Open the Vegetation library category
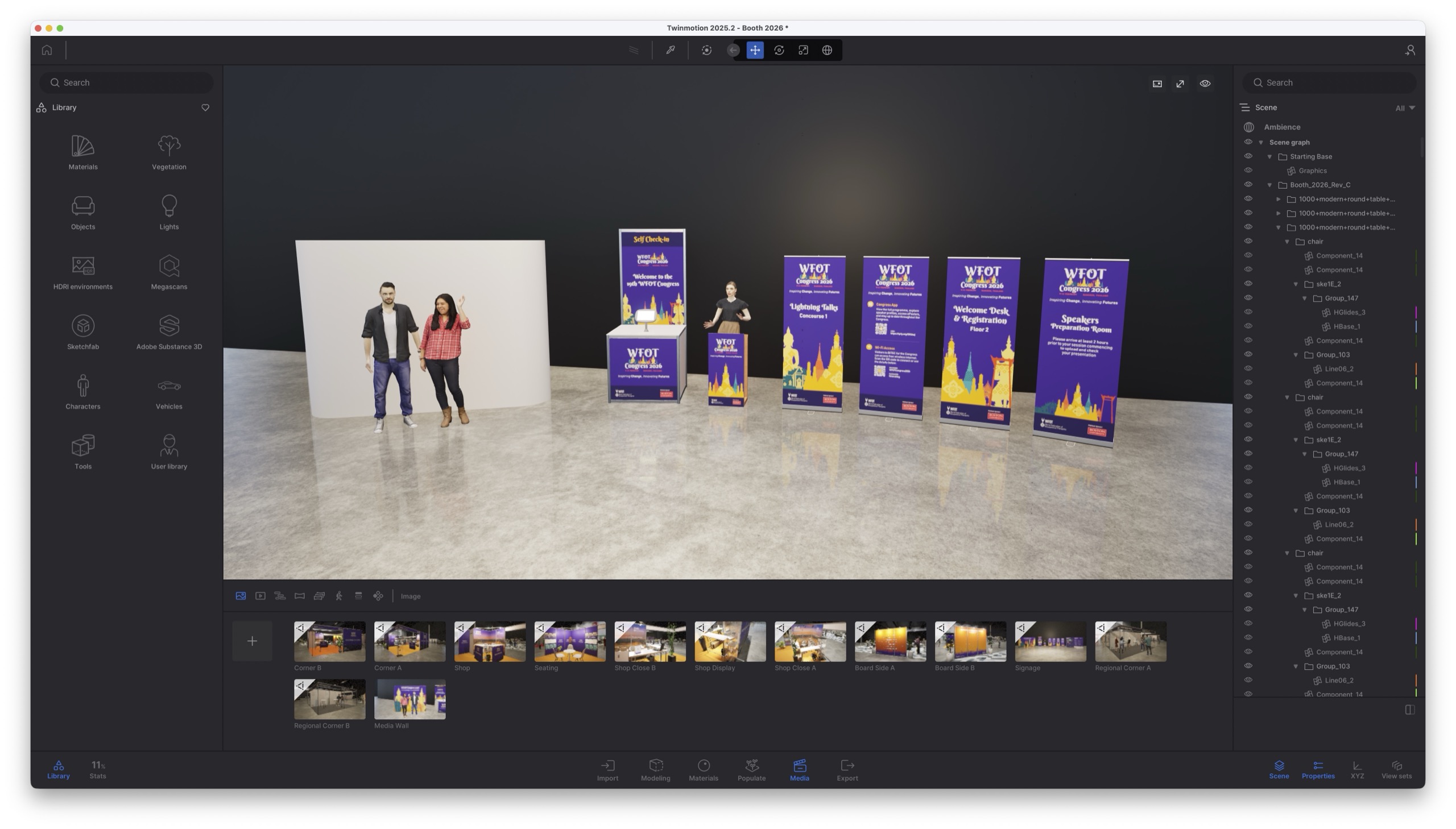 pos(168,152)
